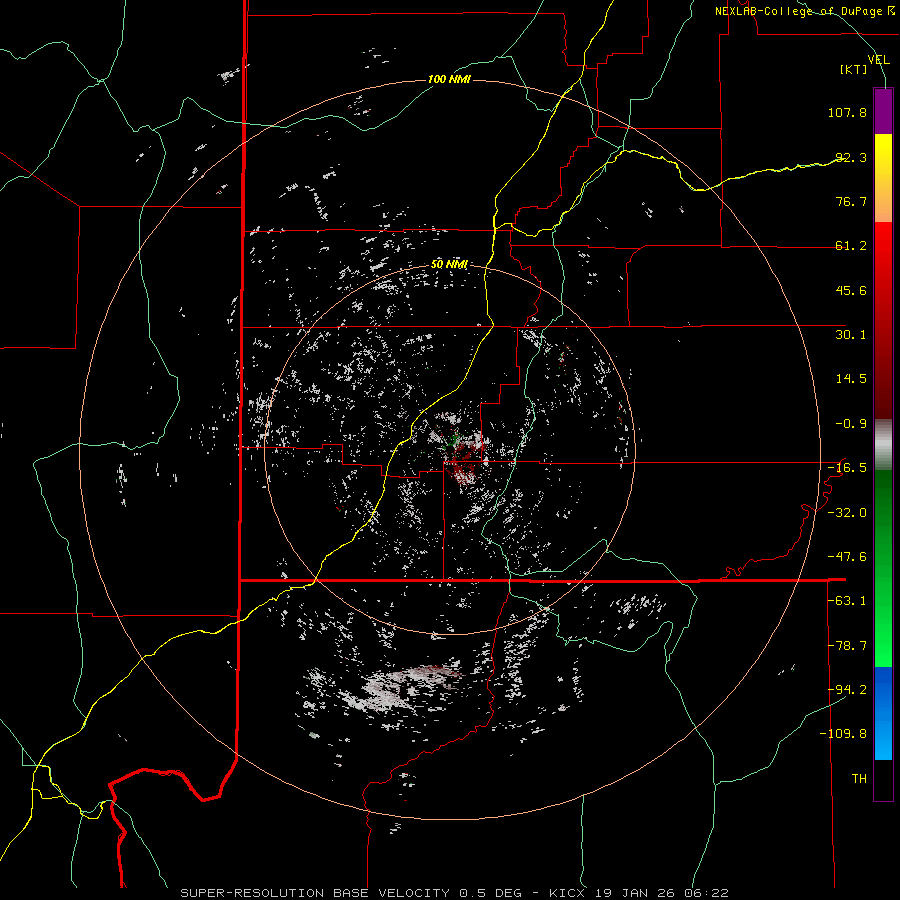
Task: Click the gray segment of velocity color bar
Action: click(883, 445)
